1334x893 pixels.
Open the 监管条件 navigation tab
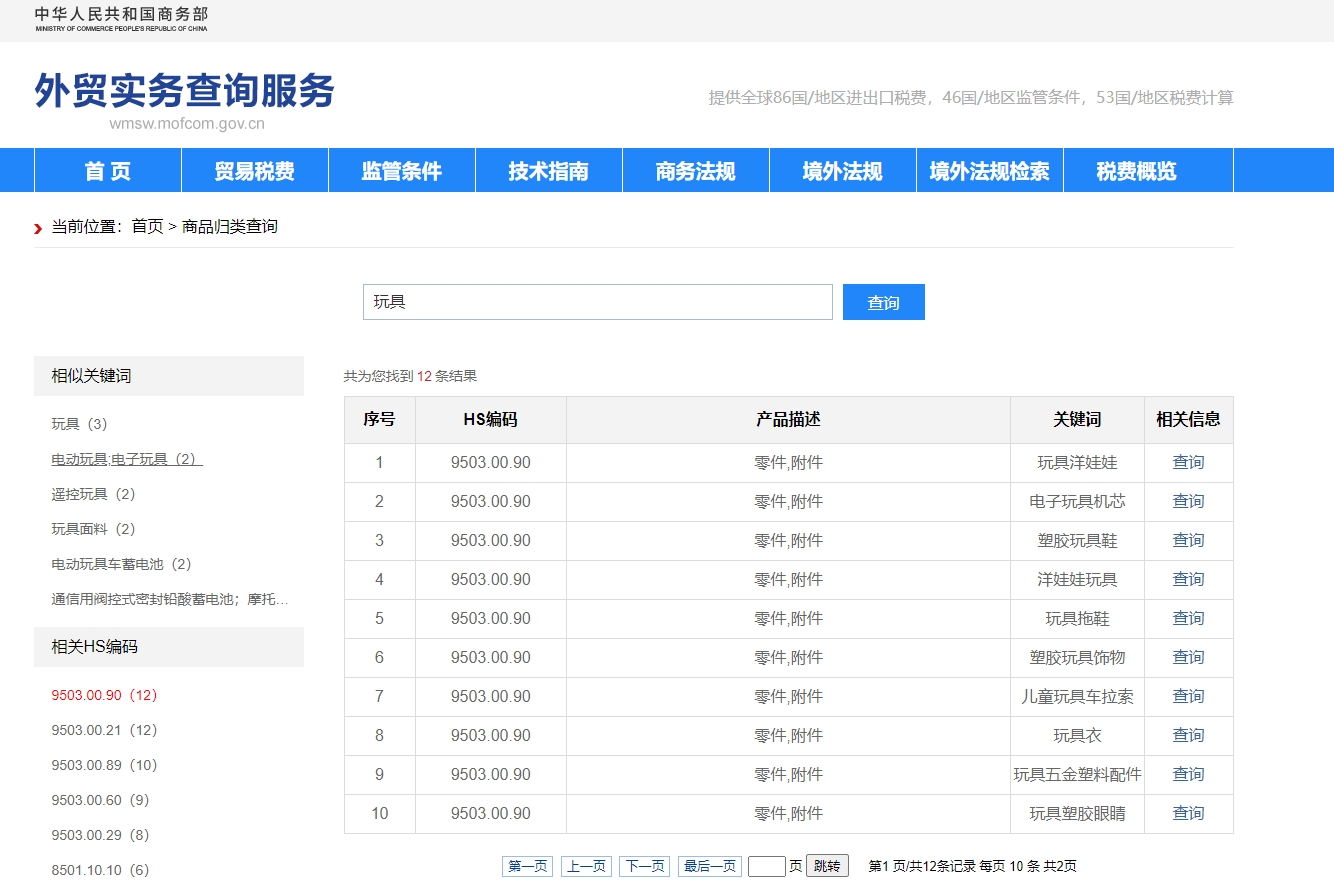tap(401, 170)
